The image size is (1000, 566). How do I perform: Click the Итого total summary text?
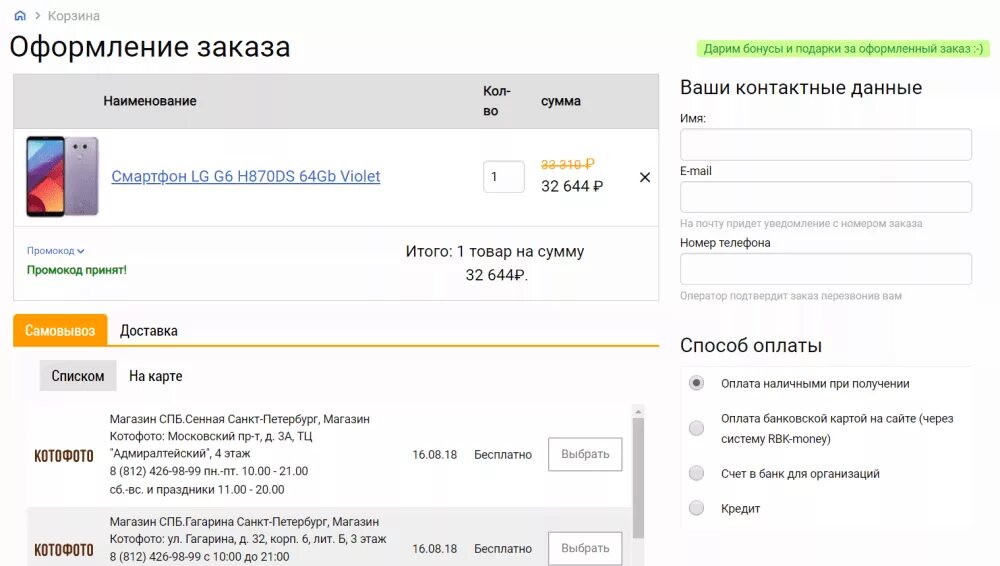495,263
